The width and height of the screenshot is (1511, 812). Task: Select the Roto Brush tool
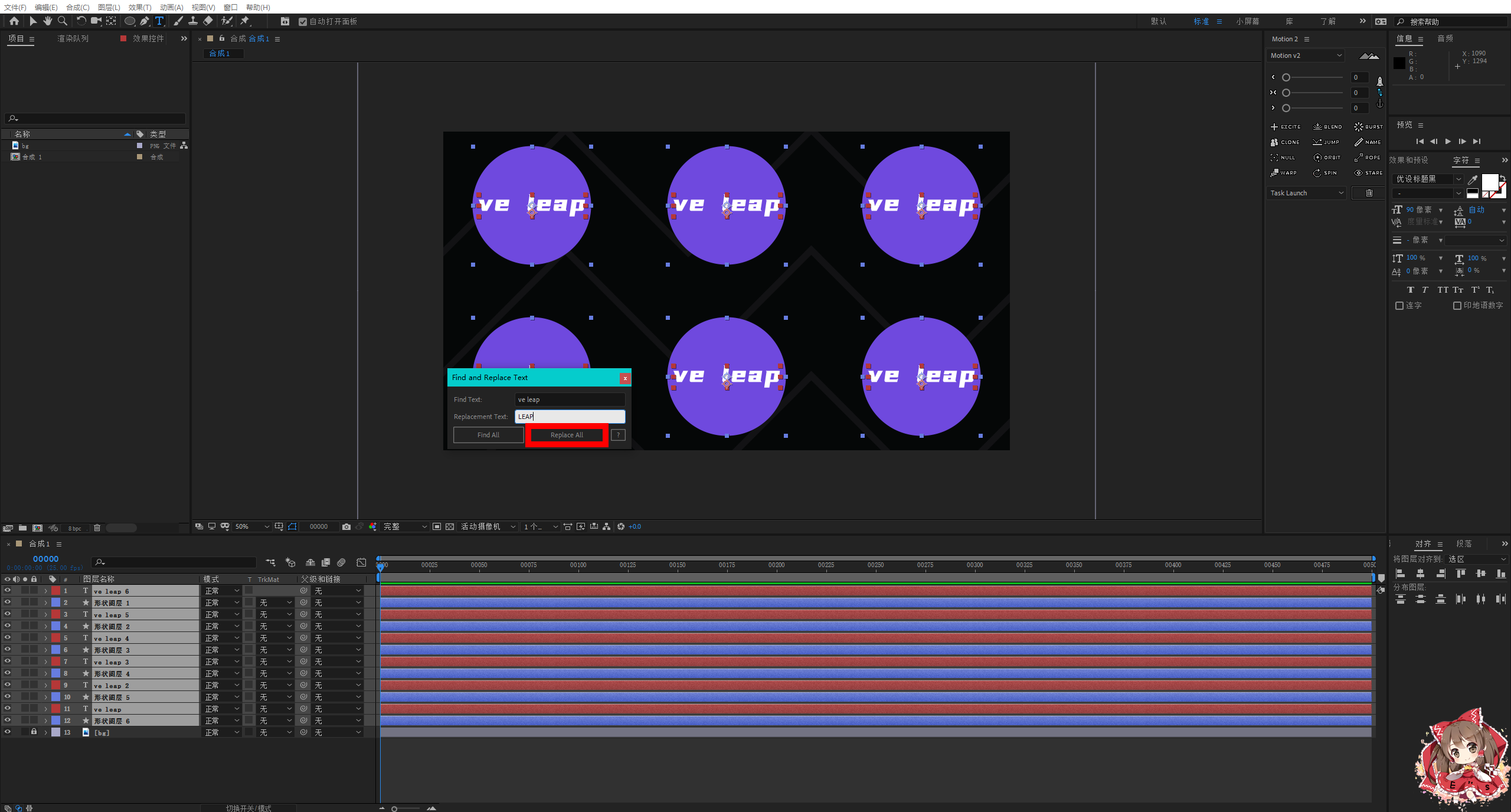pyautogui.click(x=227, y=21)
